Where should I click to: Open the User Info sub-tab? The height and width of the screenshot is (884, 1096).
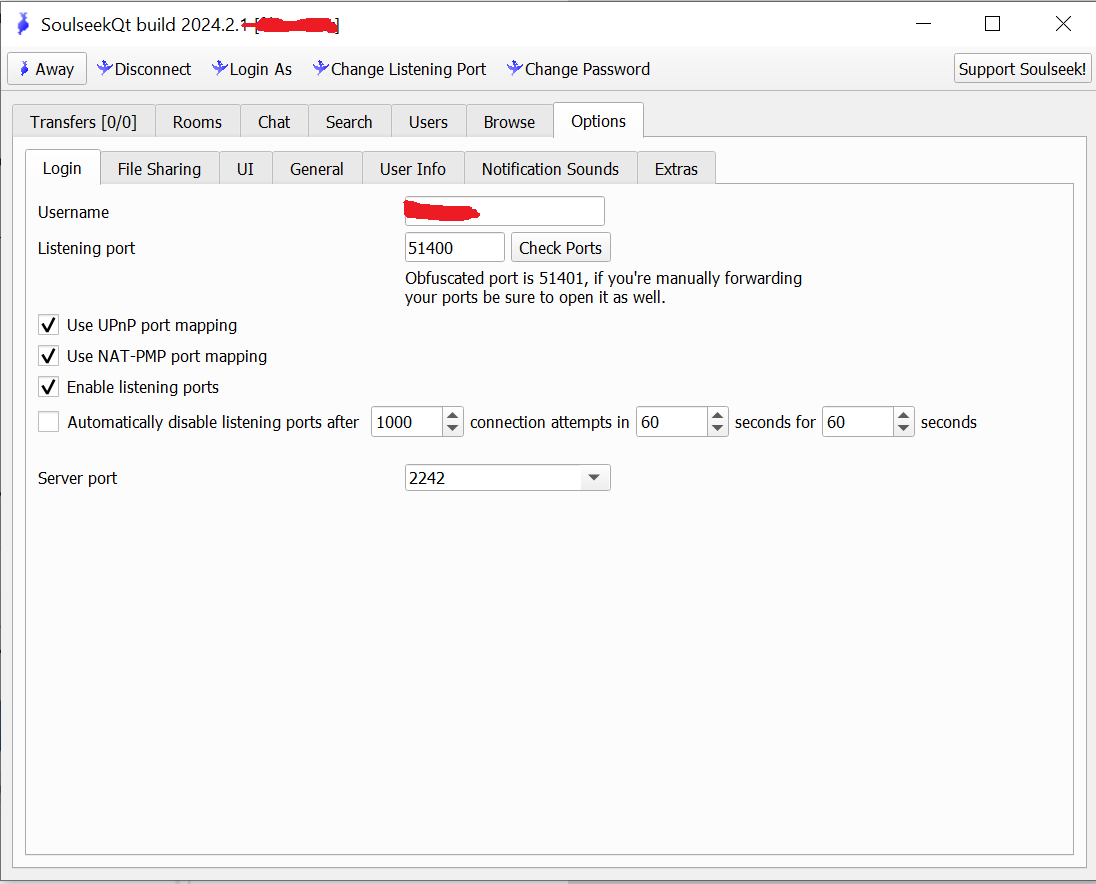click(x=413, y=168)
